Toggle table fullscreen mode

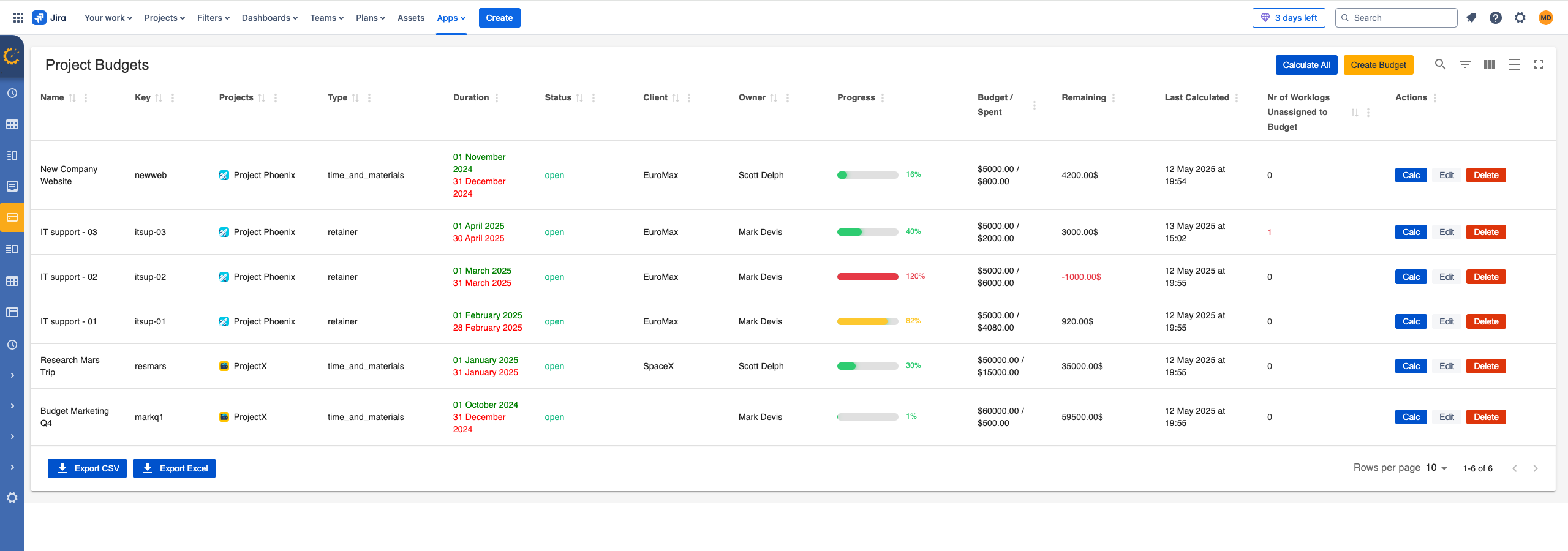tap(1539, 64)
